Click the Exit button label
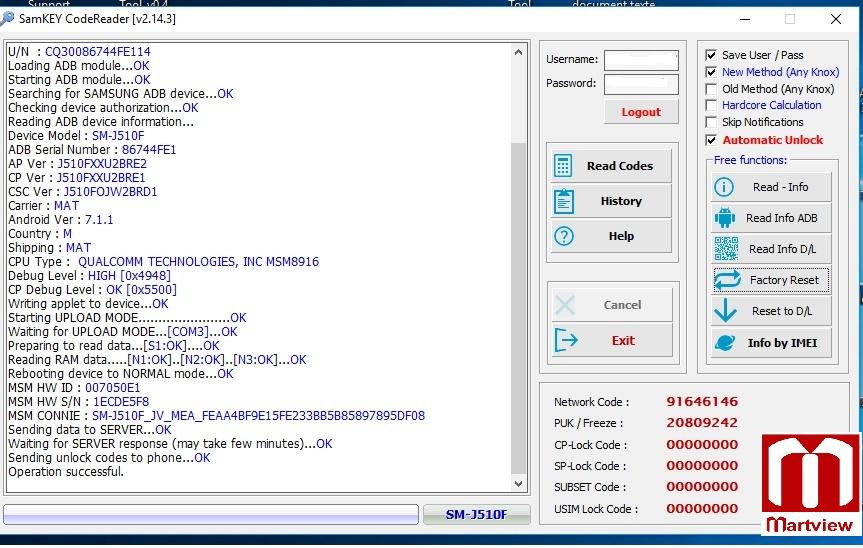Image resolution: width=863 pixels, height=548 pixels. (x=623, y=341)
